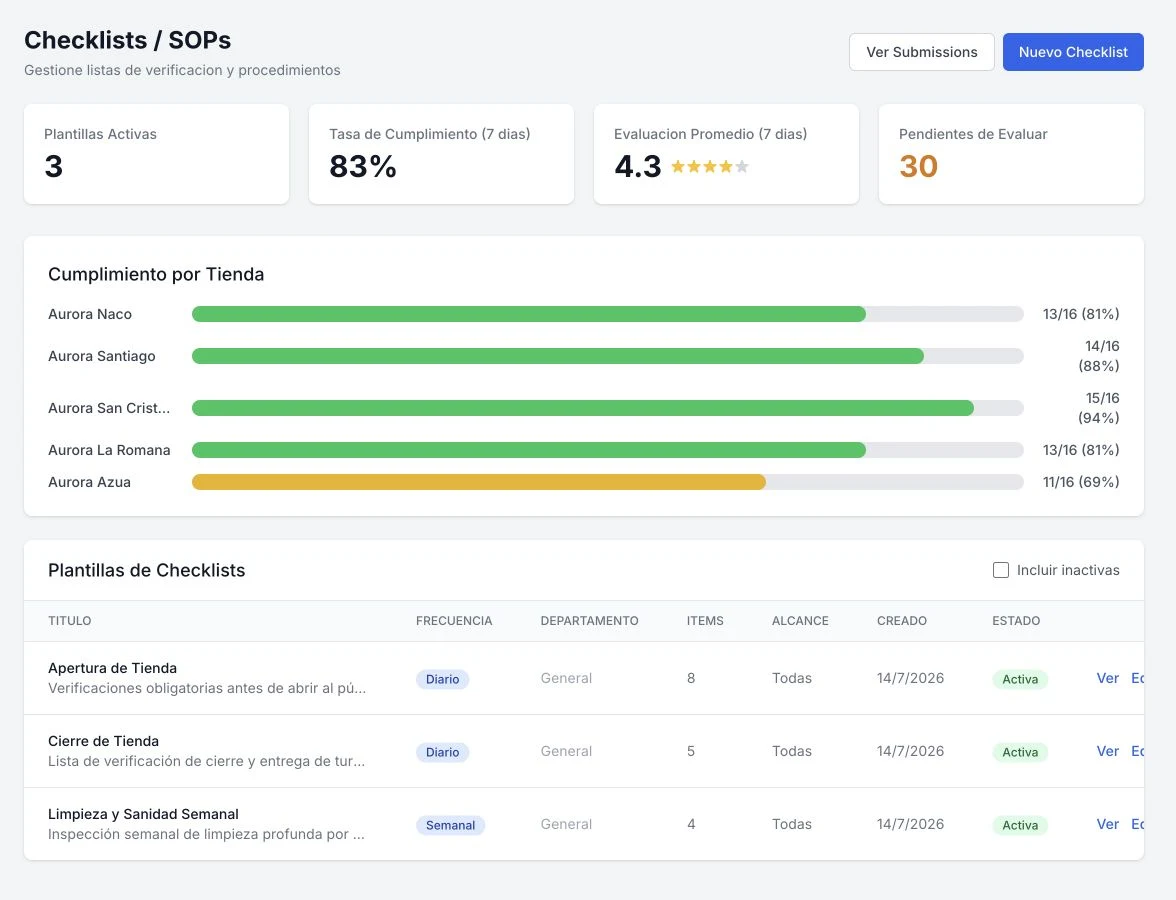Click the ITEMS column header
Viewport: 1176px width, 900px height.
tap(705, 621)
